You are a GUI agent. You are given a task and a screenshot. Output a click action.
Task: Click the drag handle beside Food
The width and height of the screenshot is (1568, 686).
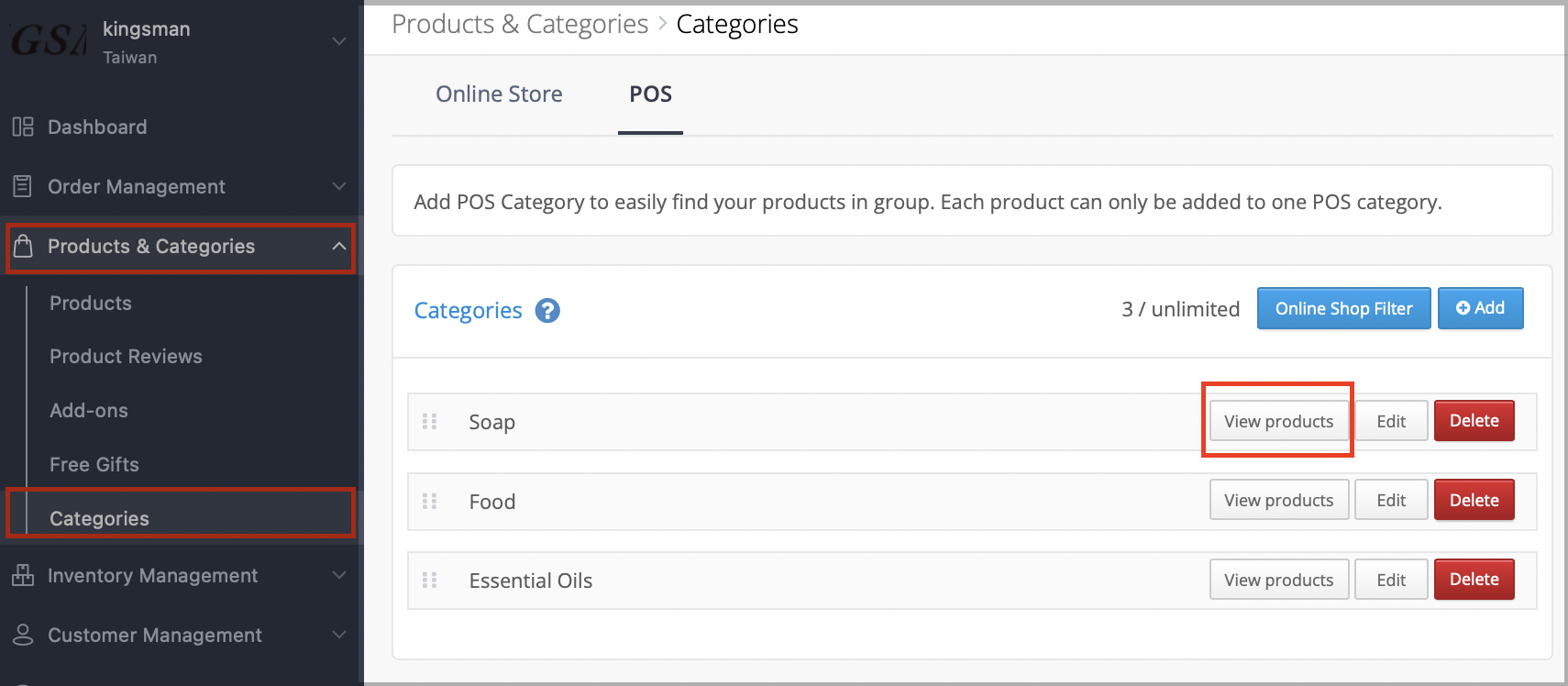(429, 501)
